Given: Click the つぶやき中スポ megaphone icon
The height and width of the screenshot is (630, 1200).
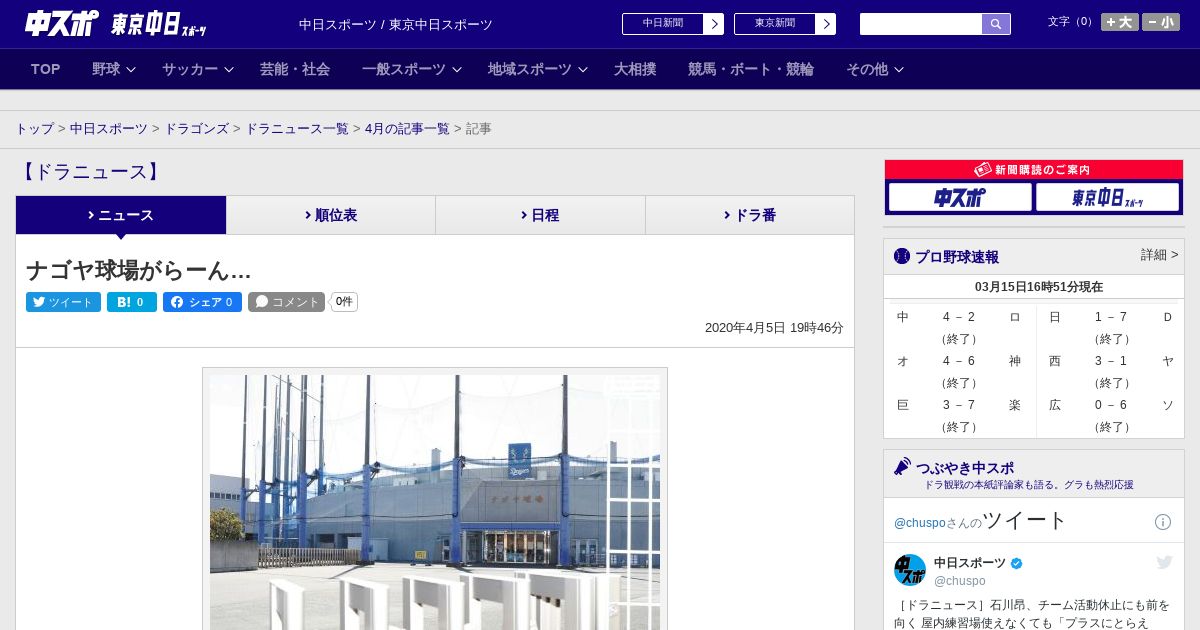Looking at the screenshot, I should [902, 467].
